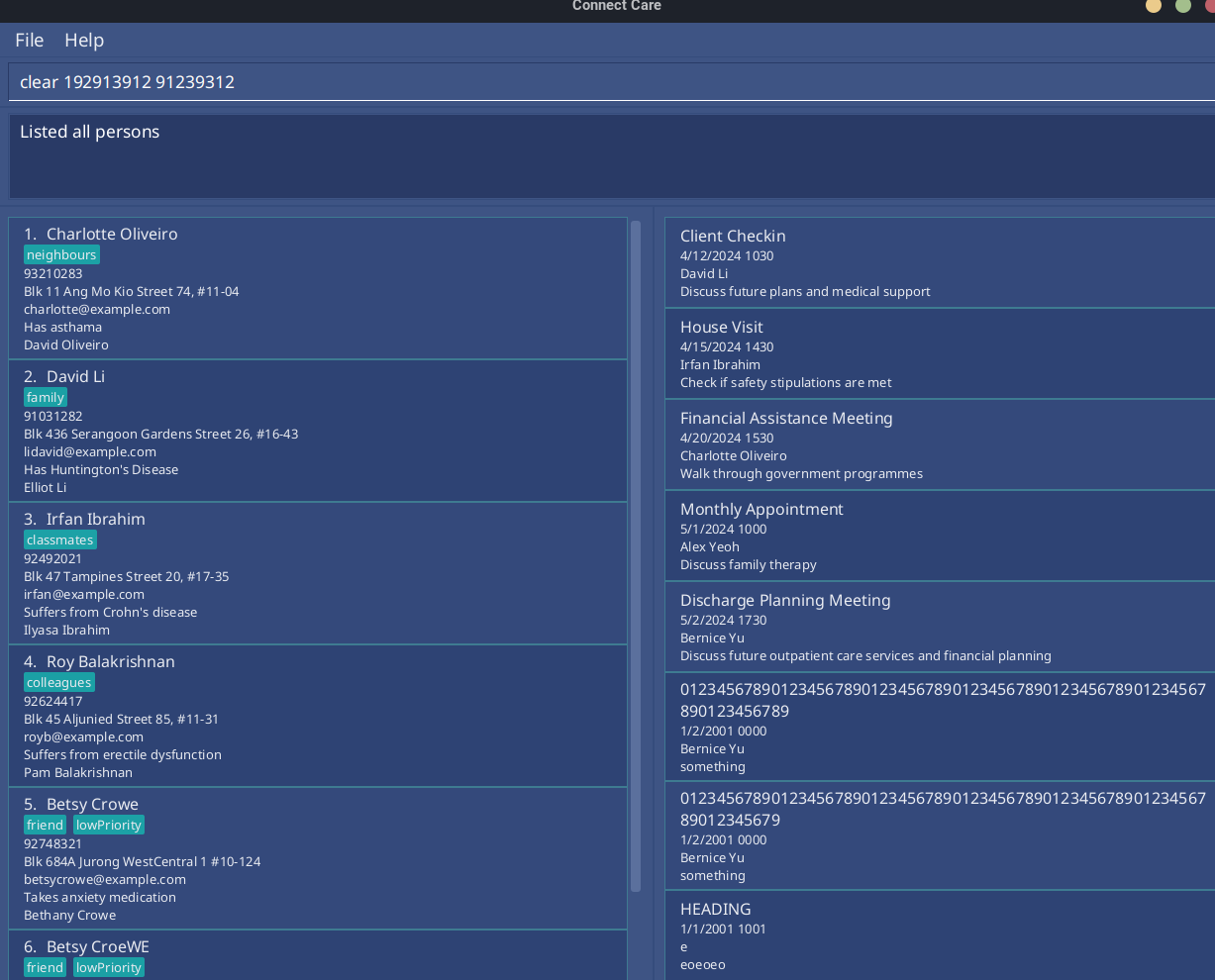This screenshot has width=1215, height=980.
Task: Select long-title appointment ending in 89012345679
Action: click(x=943, y=809)
